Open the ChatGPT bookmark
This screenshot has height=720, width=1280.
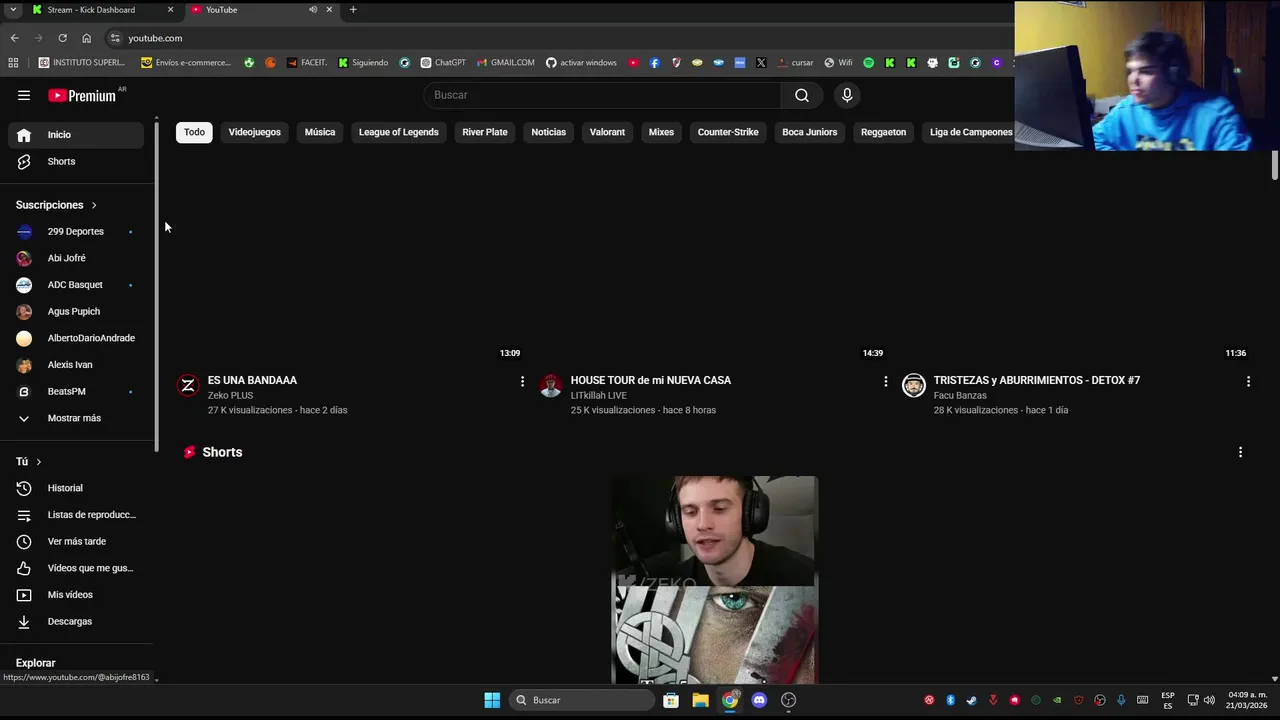click(x=443, y=63)
